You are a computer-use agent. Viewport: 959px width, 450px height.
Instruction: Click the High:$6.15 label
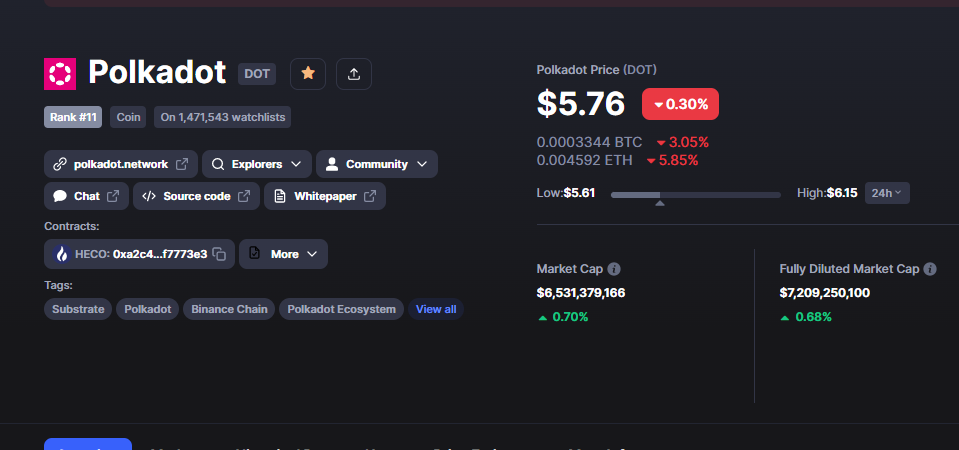827,193
